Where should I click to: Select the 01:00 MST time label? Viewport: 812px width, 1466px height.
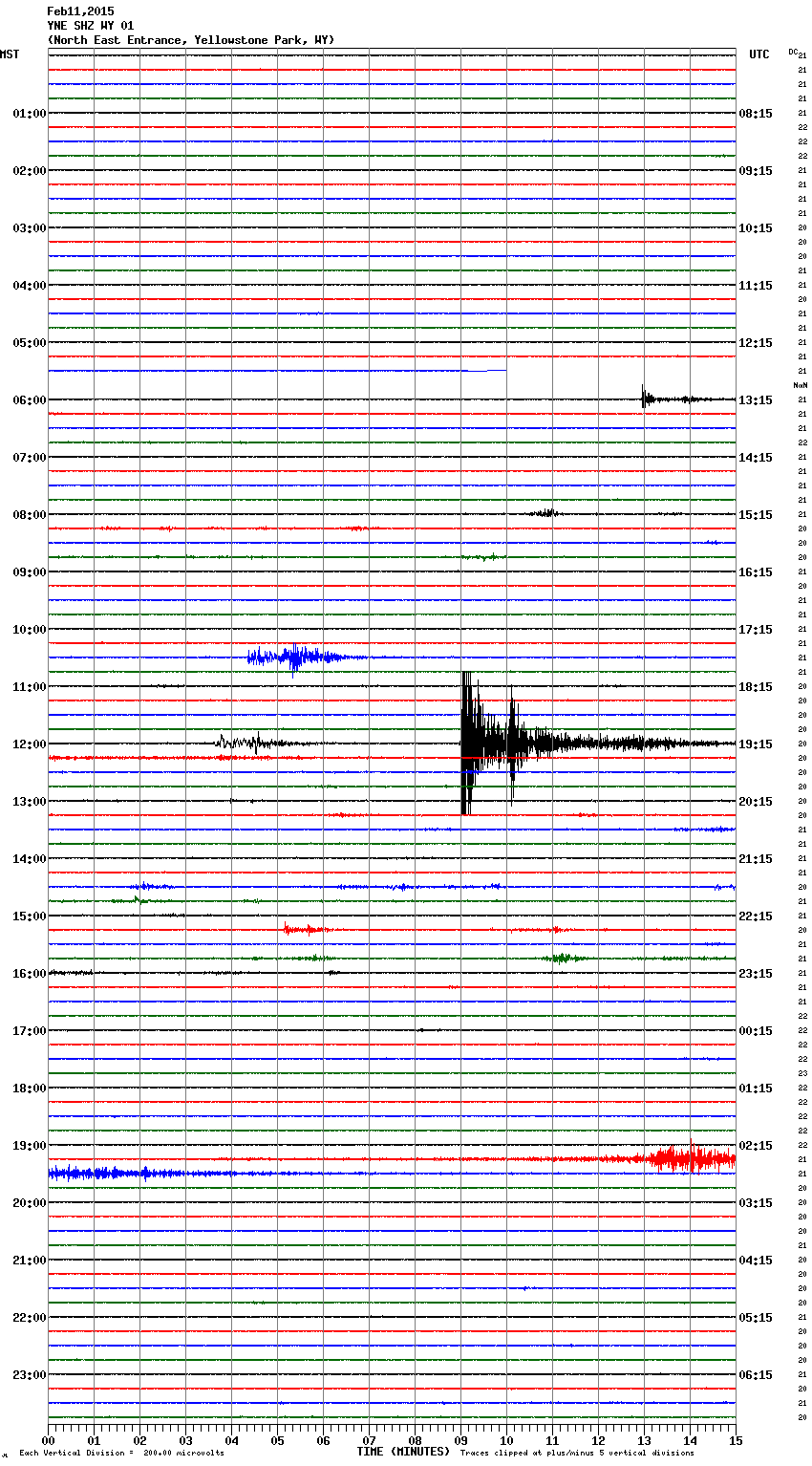(30, 114)
